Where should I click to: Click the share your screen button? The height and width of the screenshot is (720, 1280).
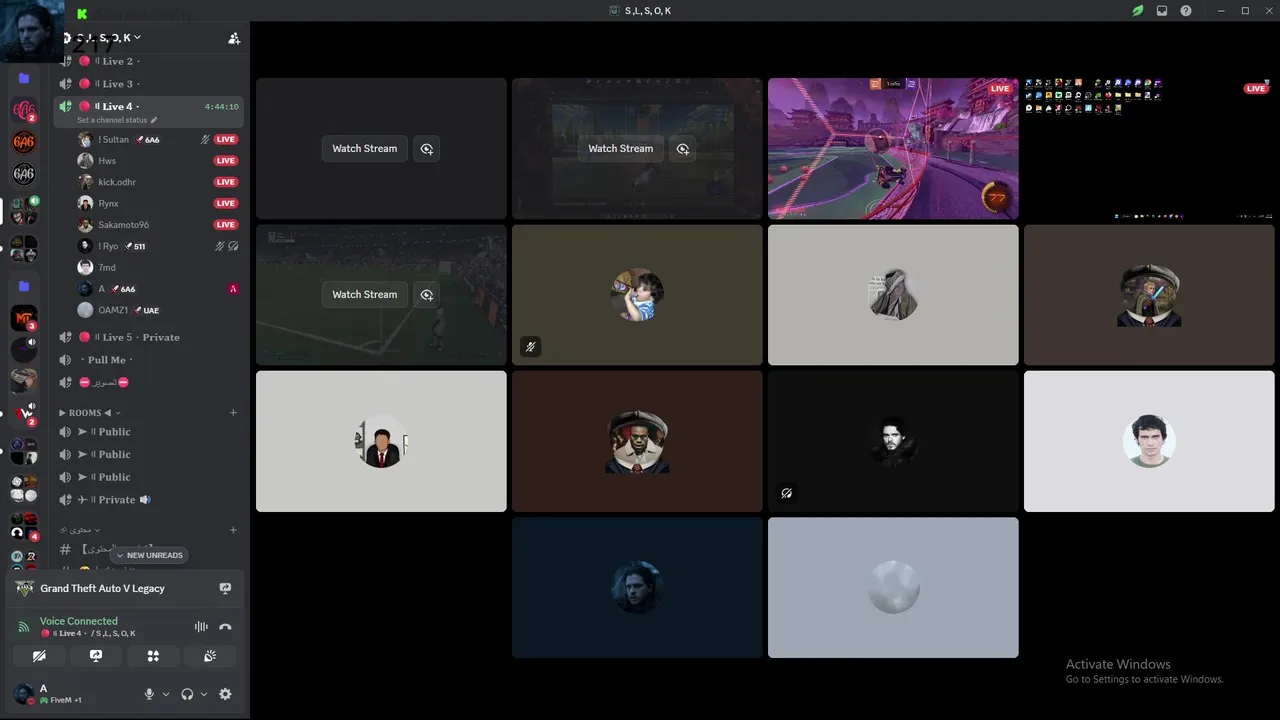96,656
